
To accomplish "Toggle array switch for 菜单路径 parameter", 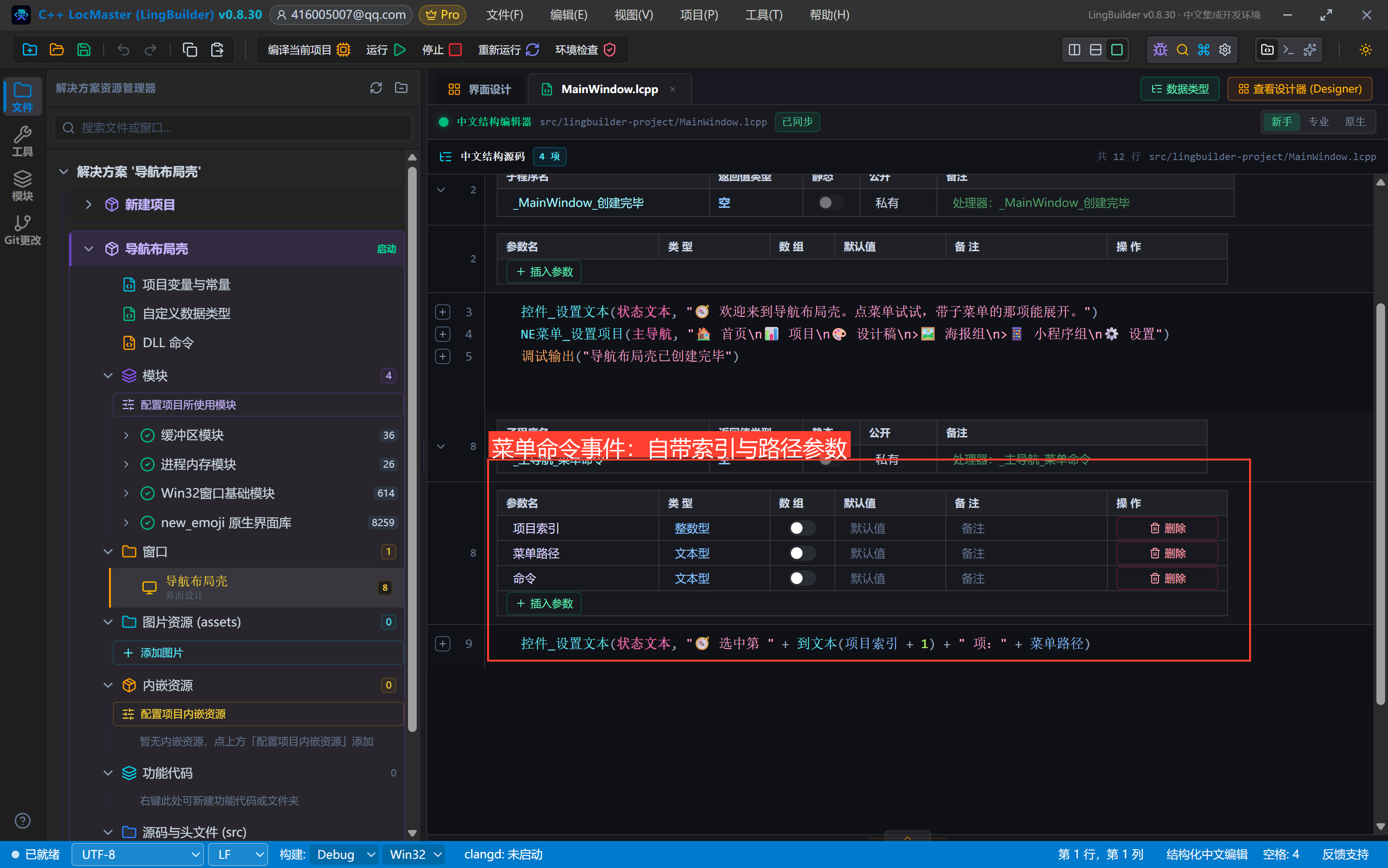I will click(802, 554).
